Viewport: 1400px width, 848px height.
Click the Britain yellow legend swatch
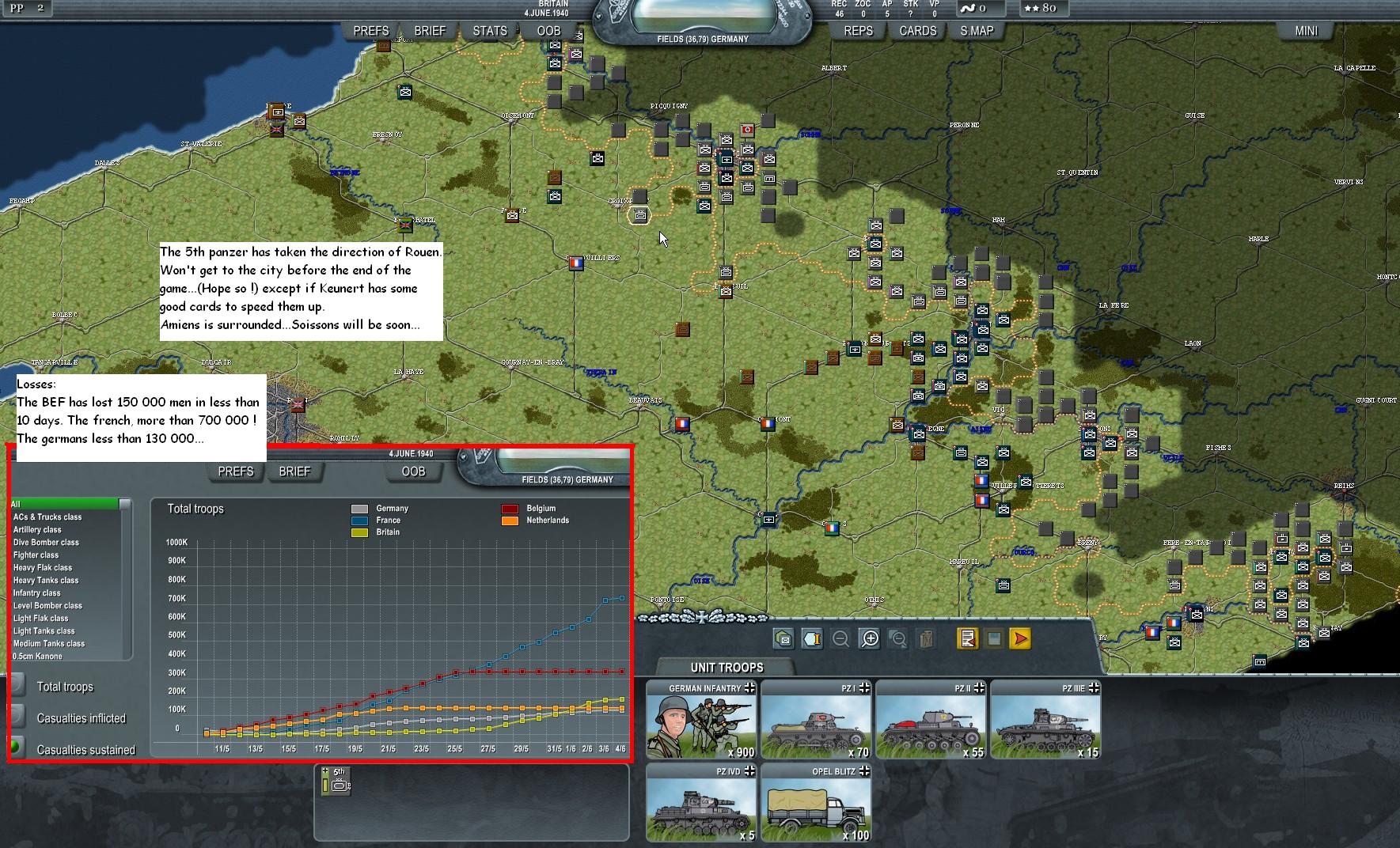click(359, 532)
